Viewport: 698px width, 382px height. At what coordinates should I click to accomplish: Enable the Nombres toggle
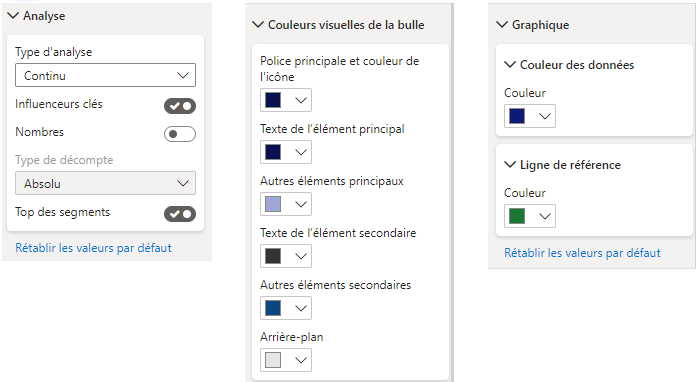(x=180, y=134)
